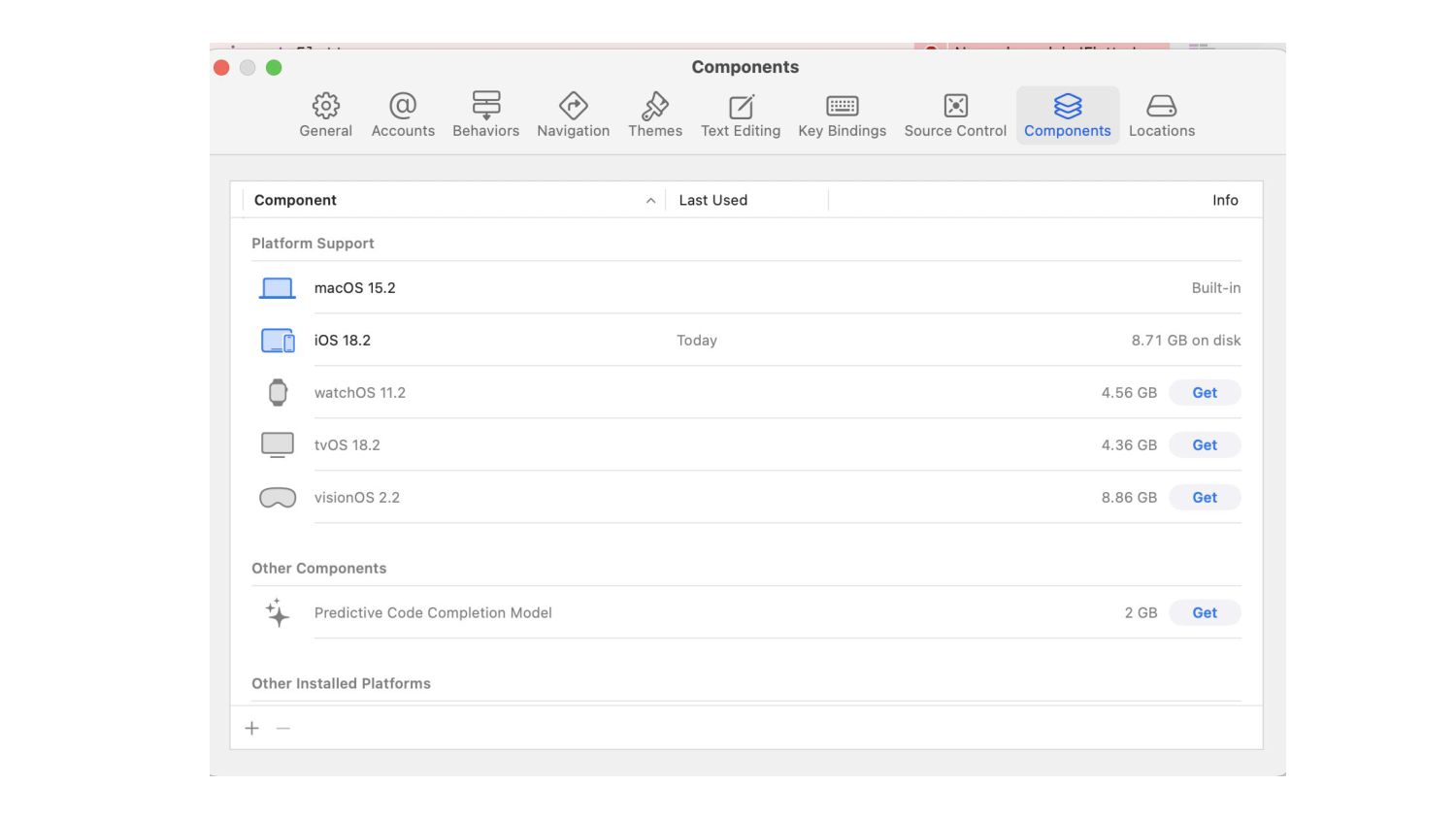Screen dimensions: 1456x819
Task: Select the Components stacked layers icon
Action: (x=1068, y=105)
